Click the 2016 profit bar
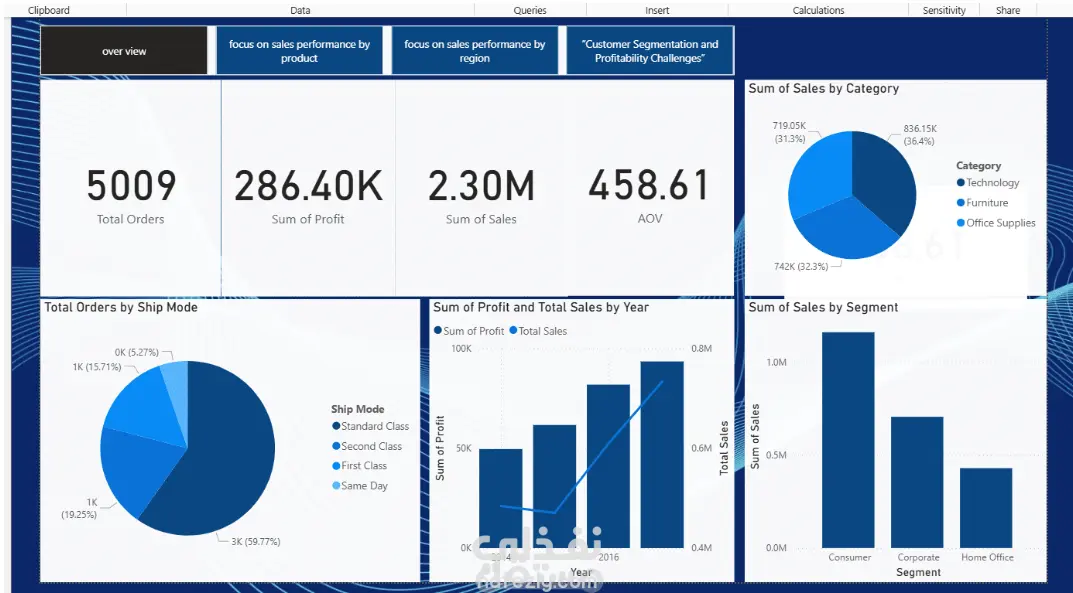 click(608, 466)
